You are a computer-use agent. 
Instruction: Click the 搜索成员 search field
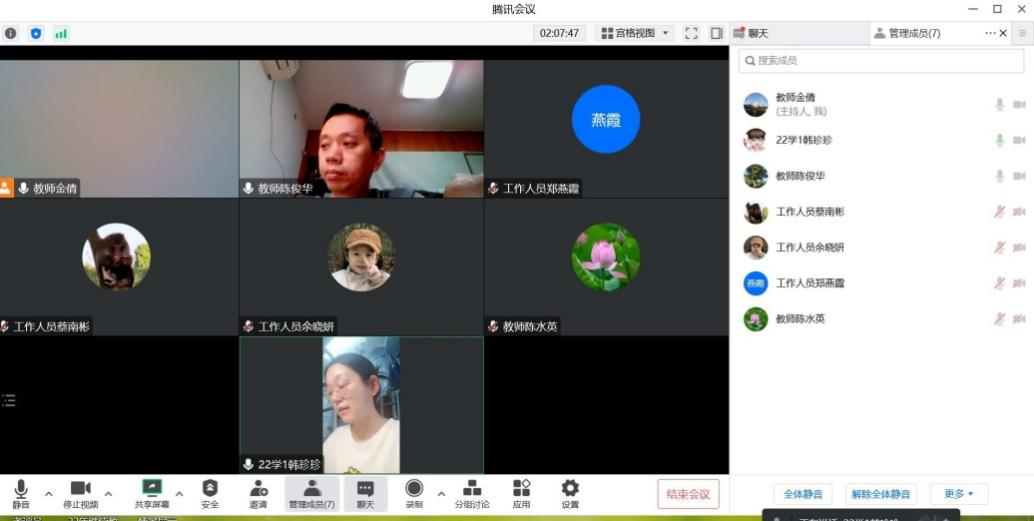(881, 61)
